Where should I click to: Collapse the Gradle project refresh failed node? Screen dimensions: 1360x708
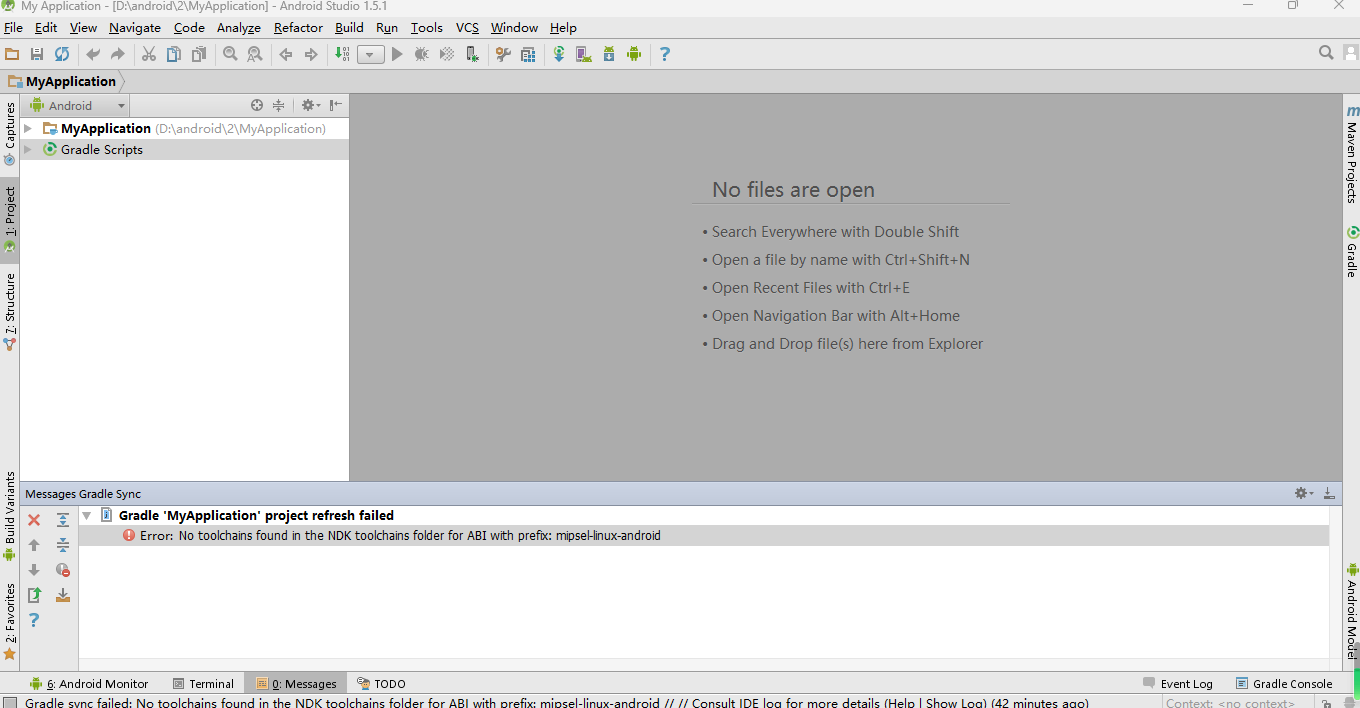coord(87,515)
